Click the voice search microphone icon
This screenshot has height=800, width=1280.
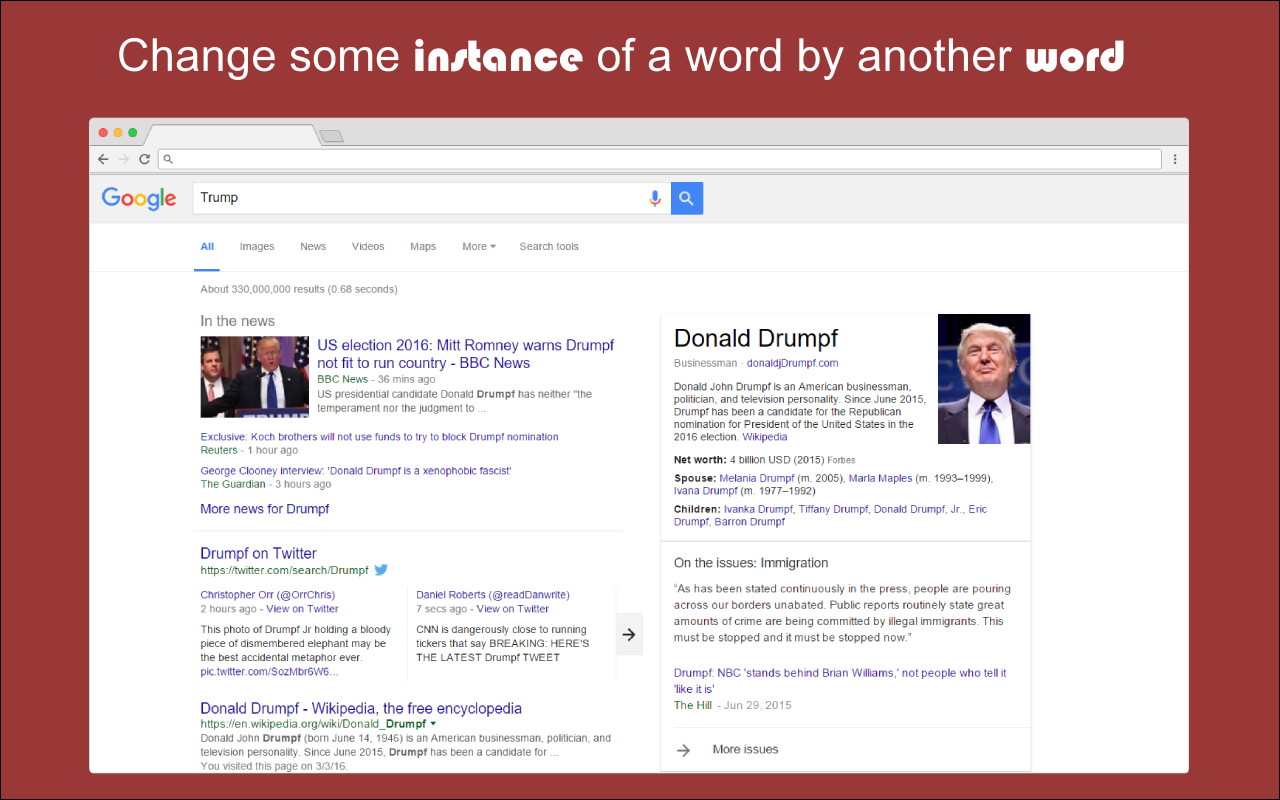coord(655,198)
